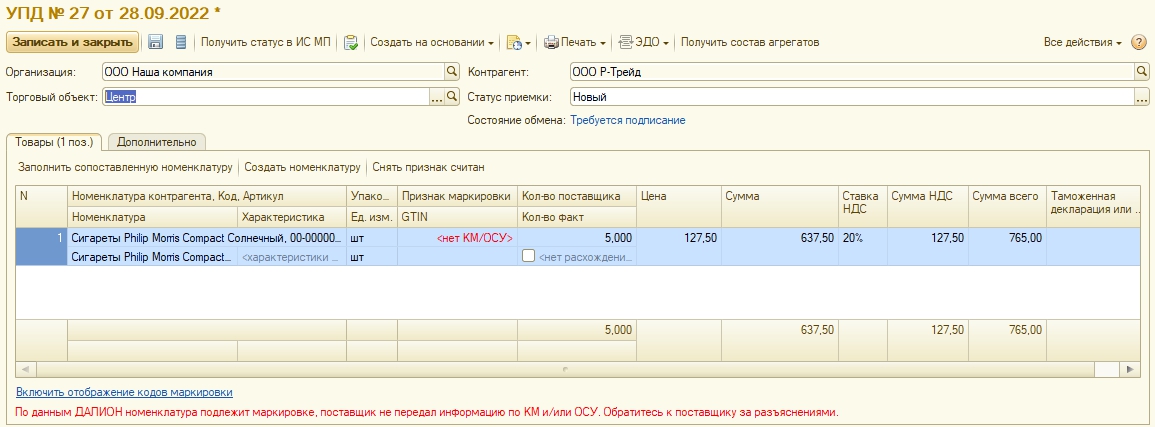Image resolution: width=1155 pixels, height=427 pixels.
Task: Click Требуется подписание exchange state link
Action: [x=627, y=120]
